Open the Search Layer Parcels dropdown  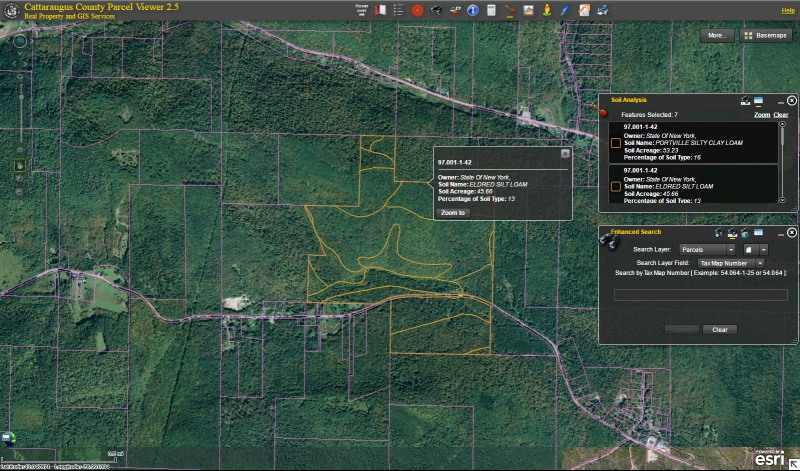click(x=707, y=249)
